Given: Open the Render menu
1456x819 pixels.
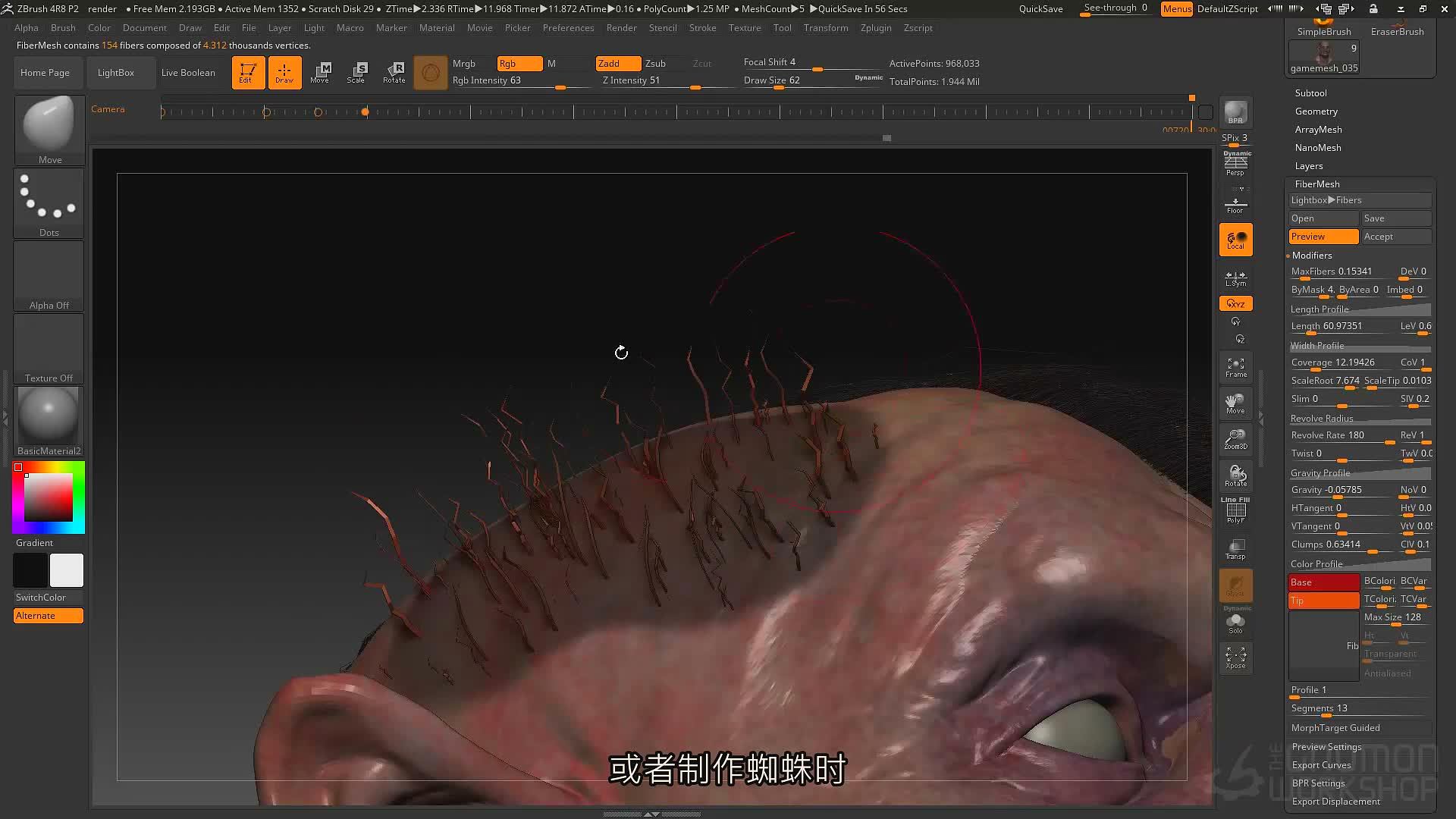Looking at the screenshot, I should (621, 28).
